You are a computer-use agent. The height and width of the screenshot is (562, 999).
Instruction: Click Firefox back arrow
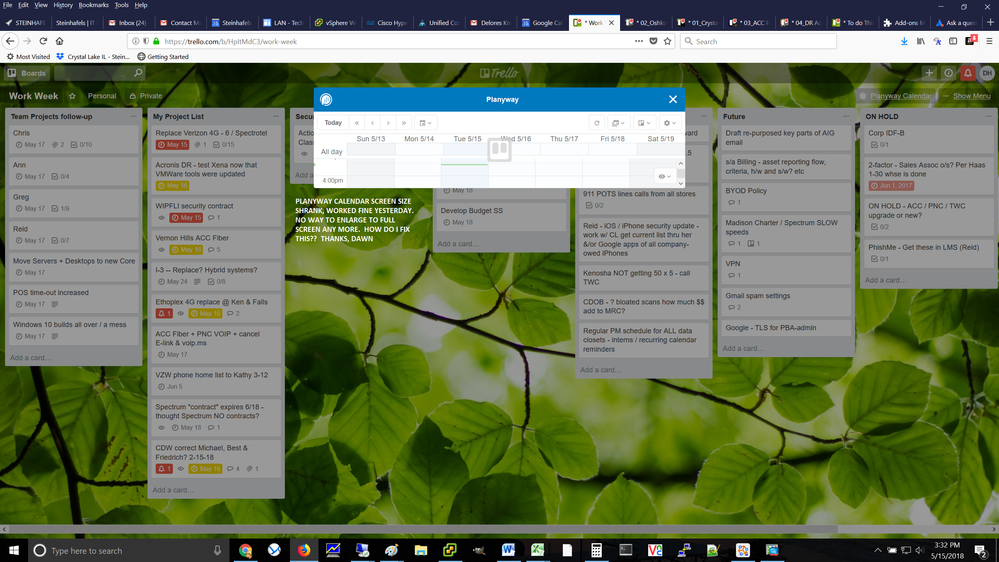[10, 41]
